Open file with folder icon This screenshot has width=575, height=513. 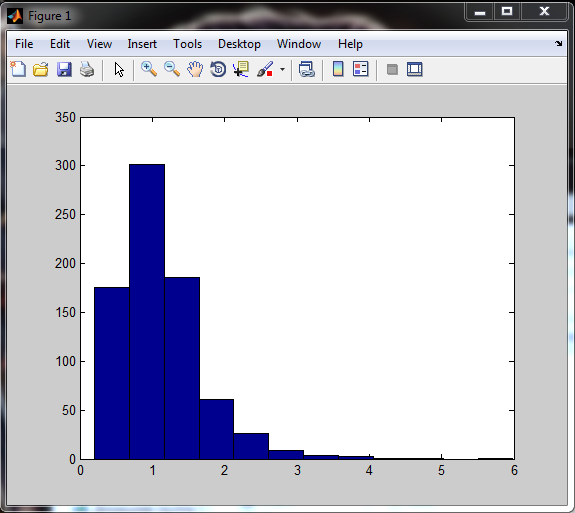[41, 69]
